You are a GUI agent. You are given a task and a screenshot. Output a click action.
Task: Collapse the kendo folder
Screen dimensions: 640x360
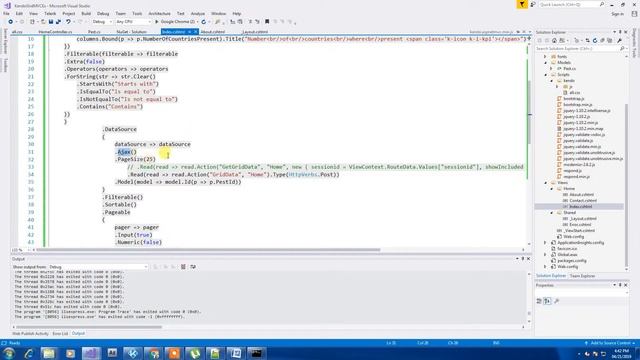click(x=551, y=81)
